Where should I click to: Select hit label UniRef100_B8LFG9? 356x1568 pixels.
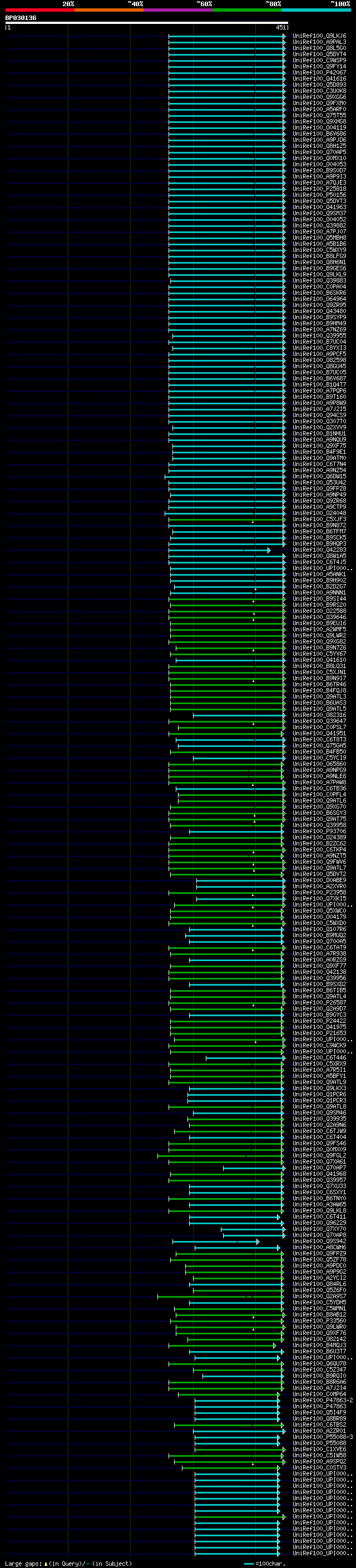coord(319,256)
